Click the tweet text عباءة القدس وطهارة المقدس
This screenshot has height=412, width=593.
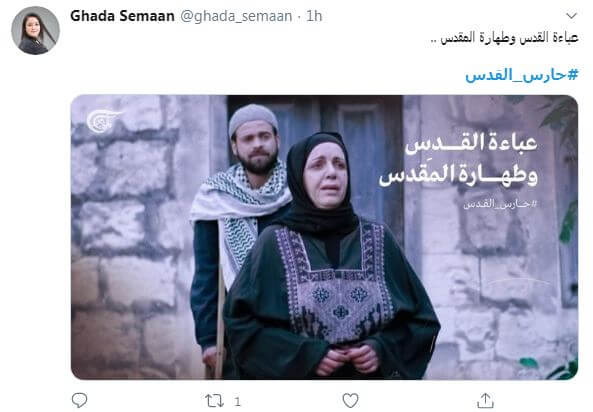(505, 38)
